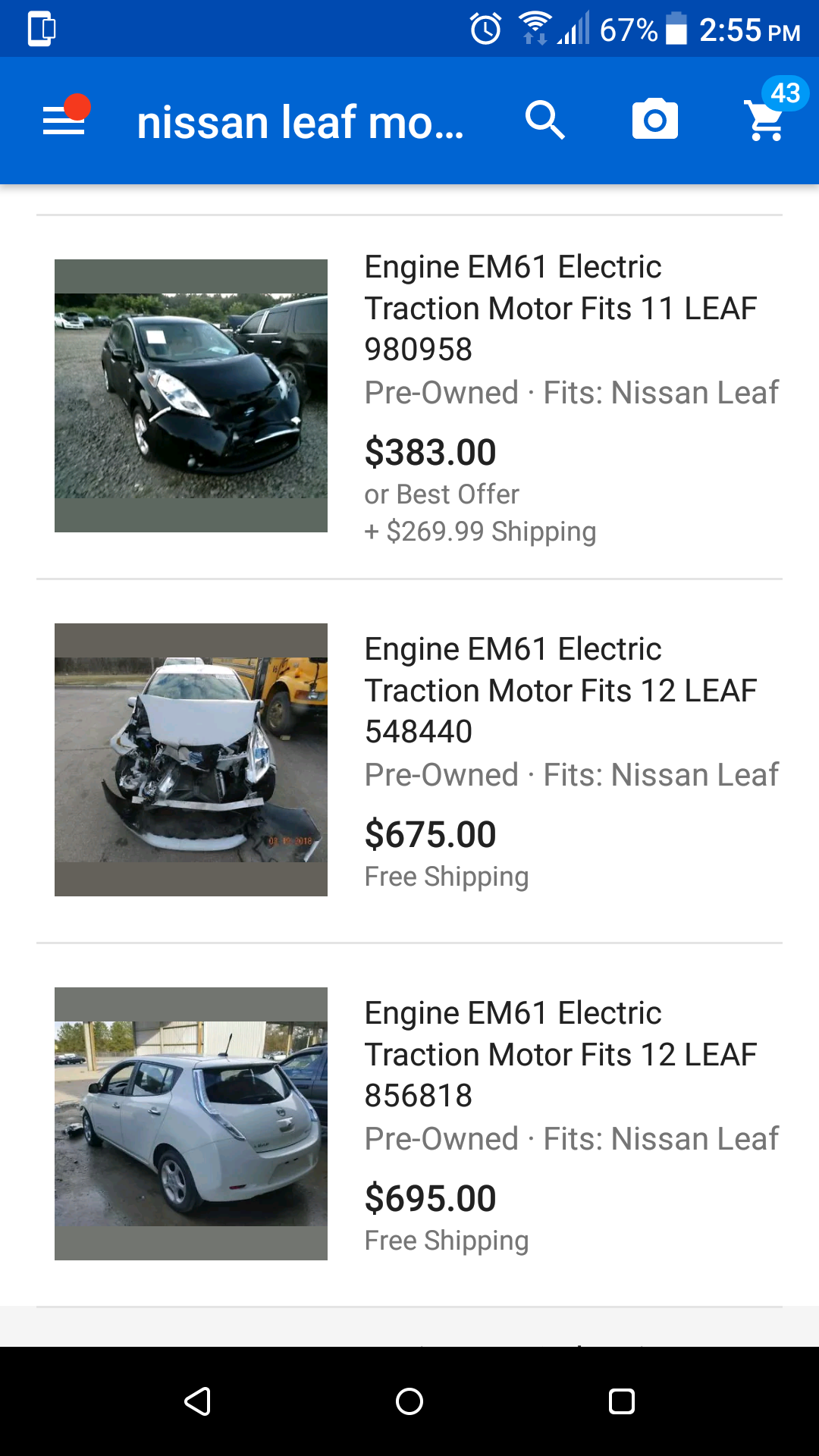The image size is (819, 1456).
Task: Tap the alarm clock status icon
Action: (x=485, y=30)
